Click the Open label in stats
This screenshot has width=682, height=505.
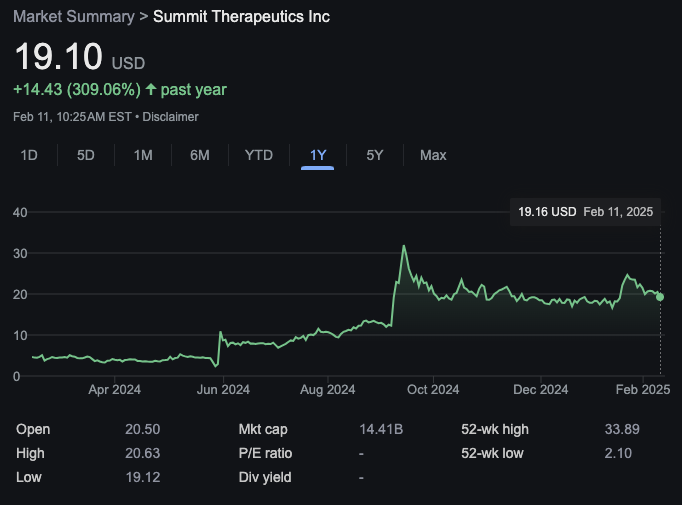(33, 430)
